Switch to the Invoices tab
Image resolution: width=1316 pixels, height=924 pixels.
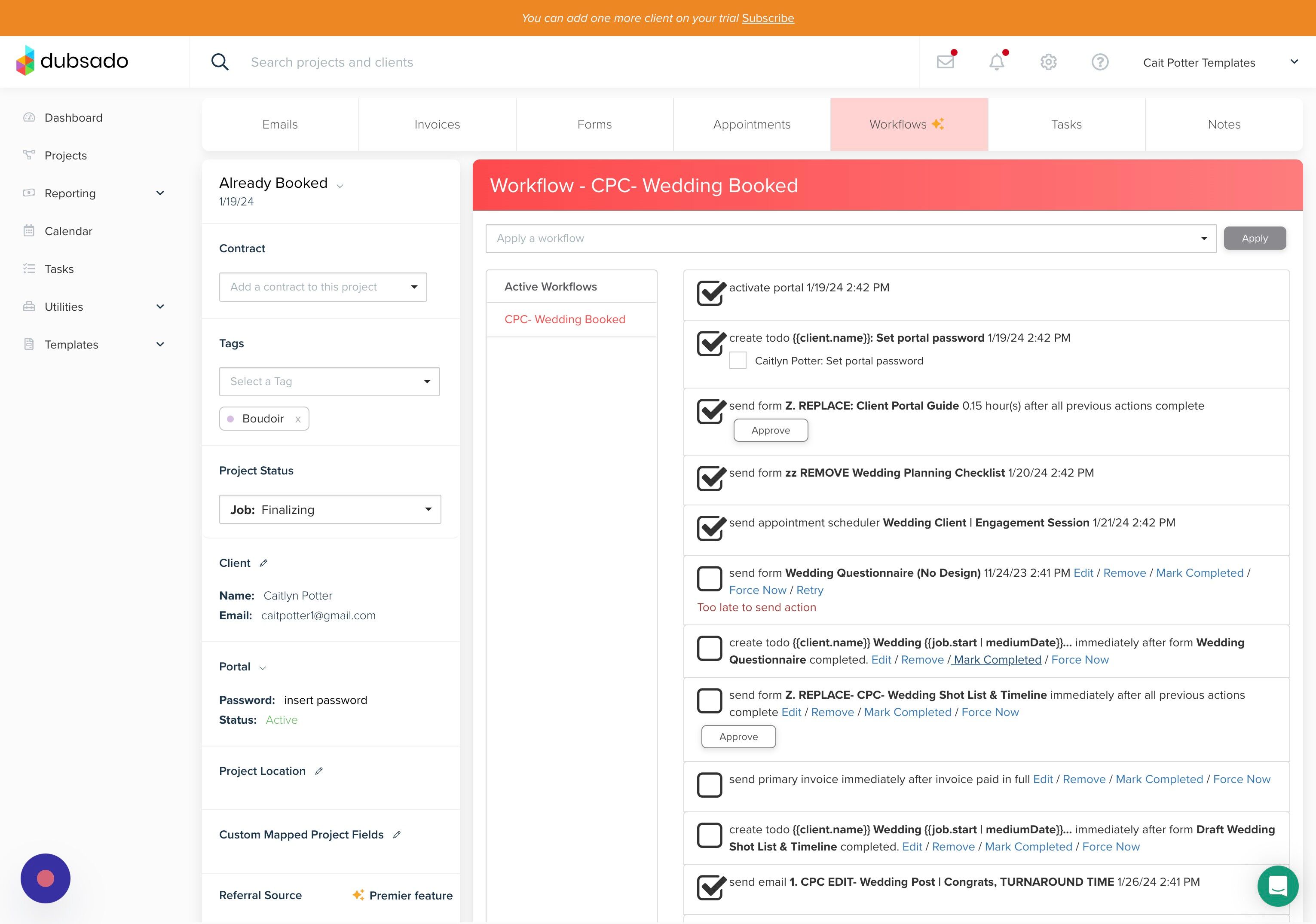pos(437,124)
